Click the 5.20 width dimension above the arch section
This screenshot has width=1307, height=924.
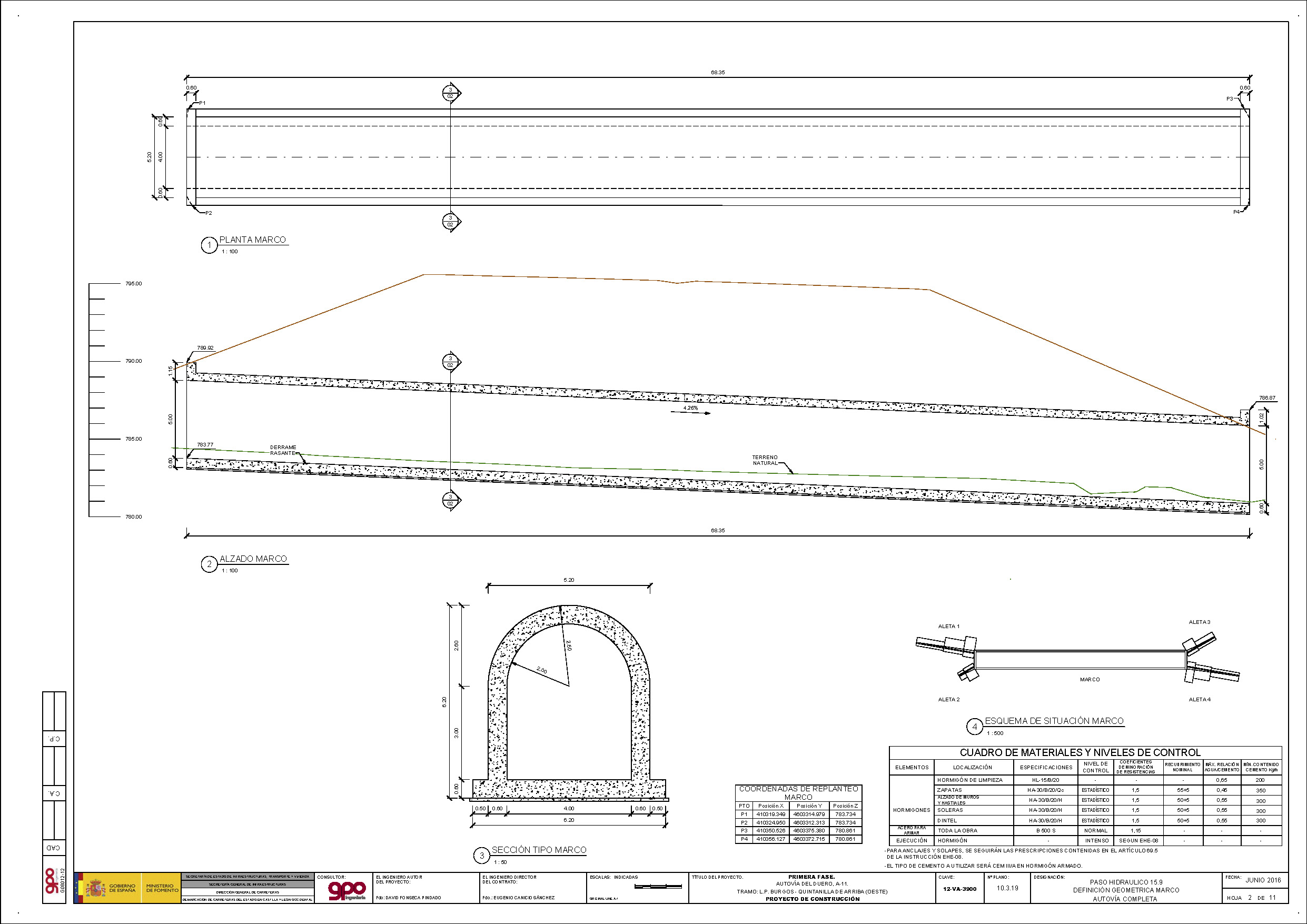(x=569, y=580)
